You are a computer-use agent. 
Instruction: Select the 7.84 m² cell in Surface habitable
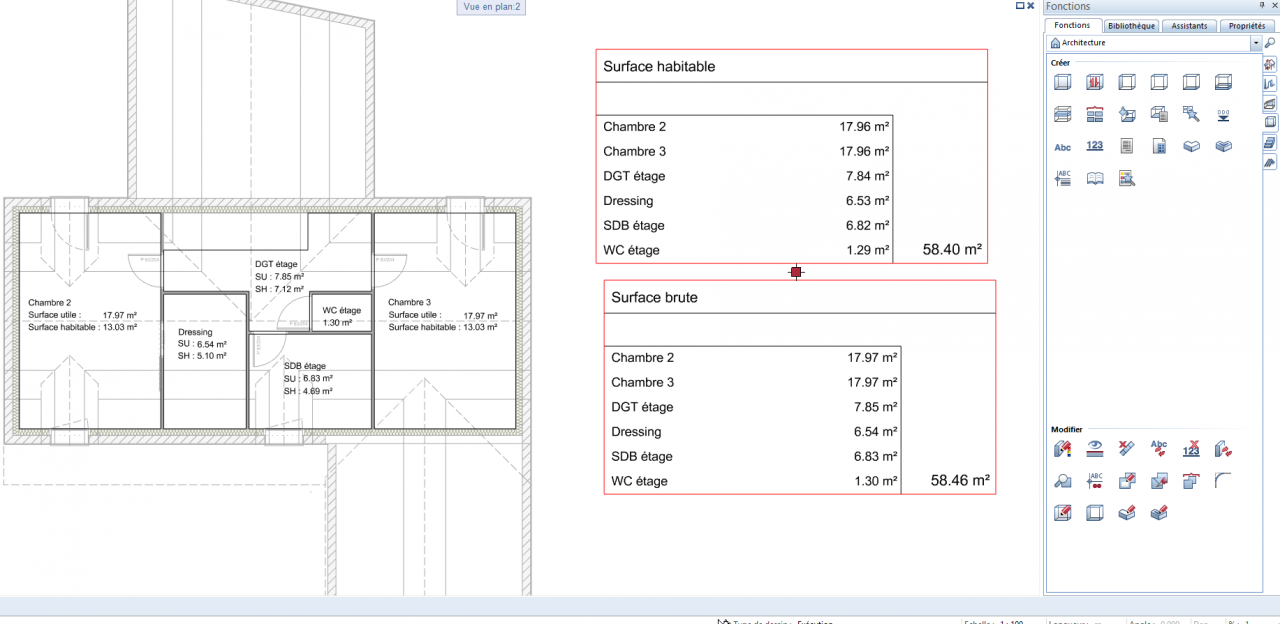click(865, 176)
